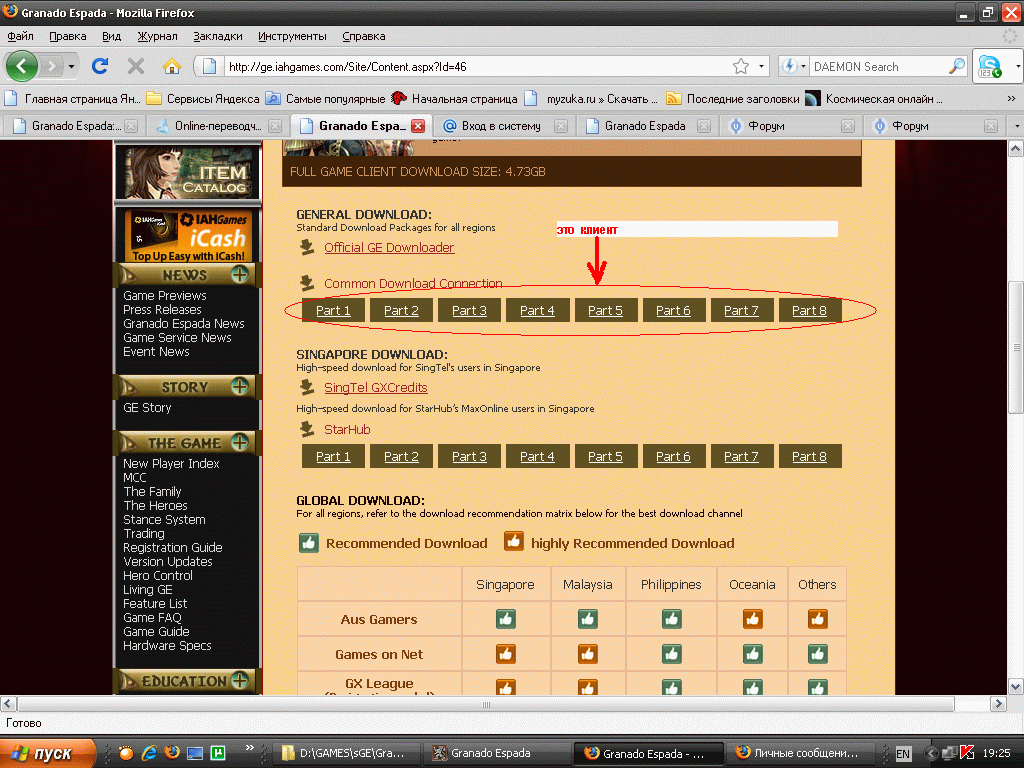Image resolution: width=1024 pixels, height=768 pixels.
Task: Go back with the green Back arrow
Action: (22, 66)
